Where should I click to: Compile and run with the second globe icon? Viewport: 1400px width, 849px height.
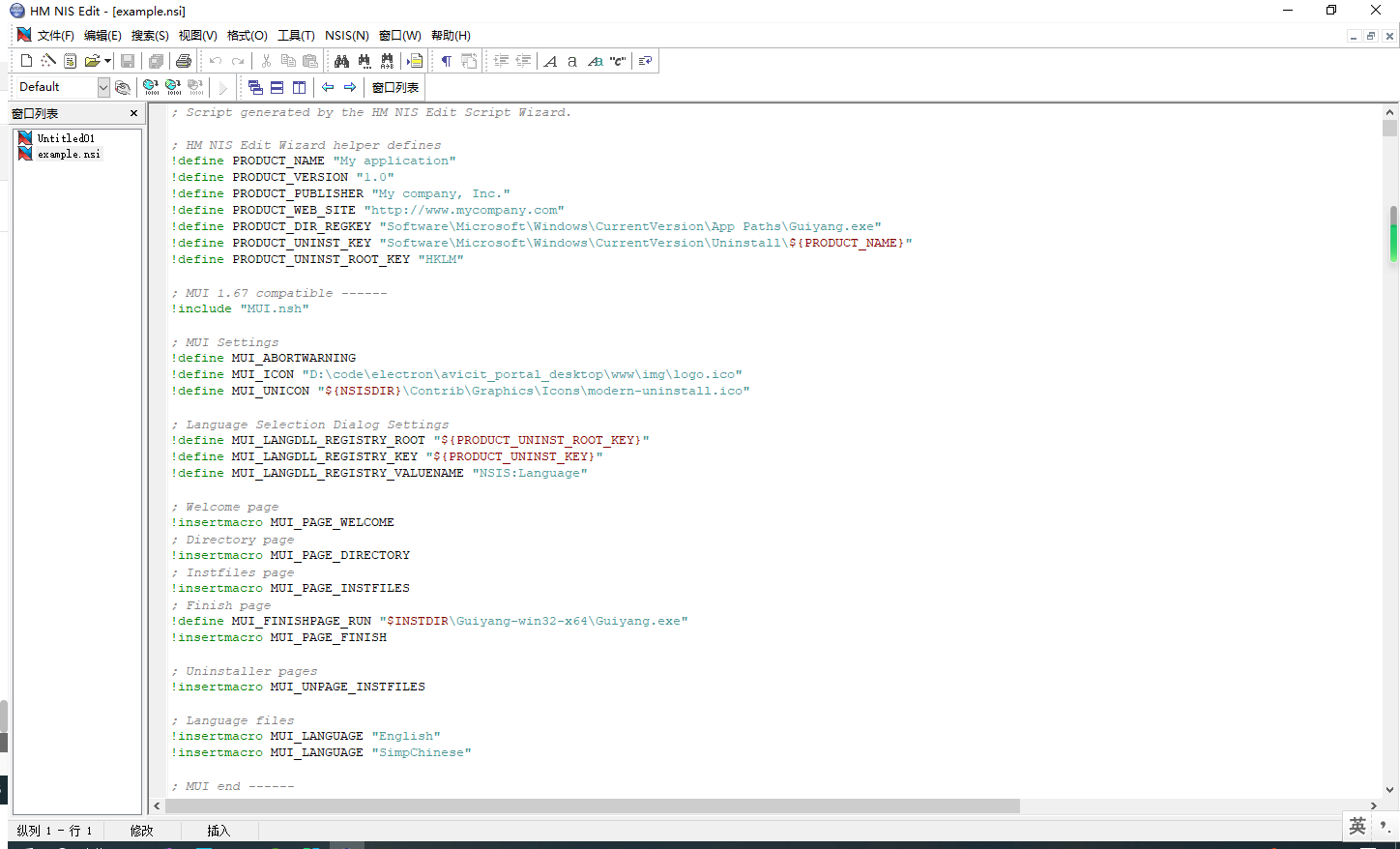tap(174, 87)
